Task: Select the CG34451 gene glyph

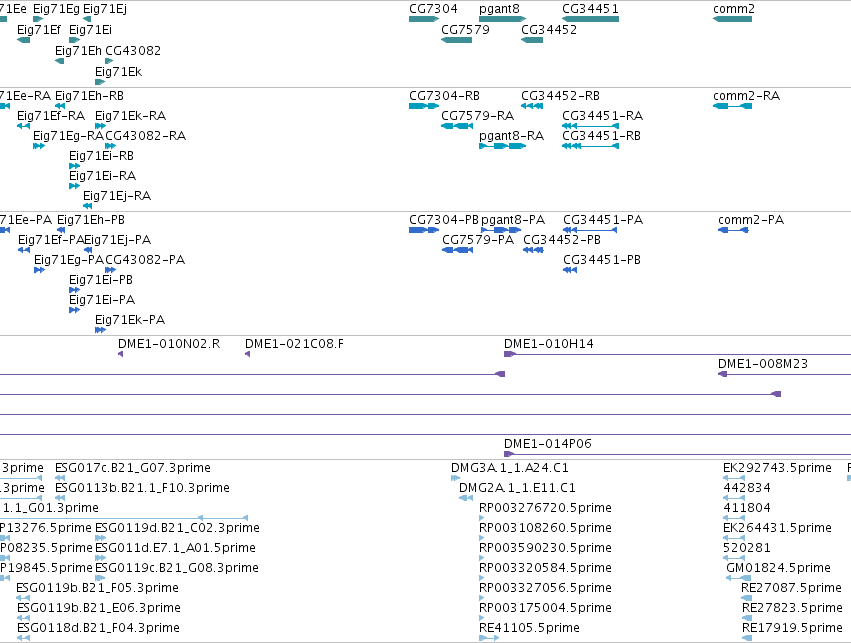Action: (590, 19)
